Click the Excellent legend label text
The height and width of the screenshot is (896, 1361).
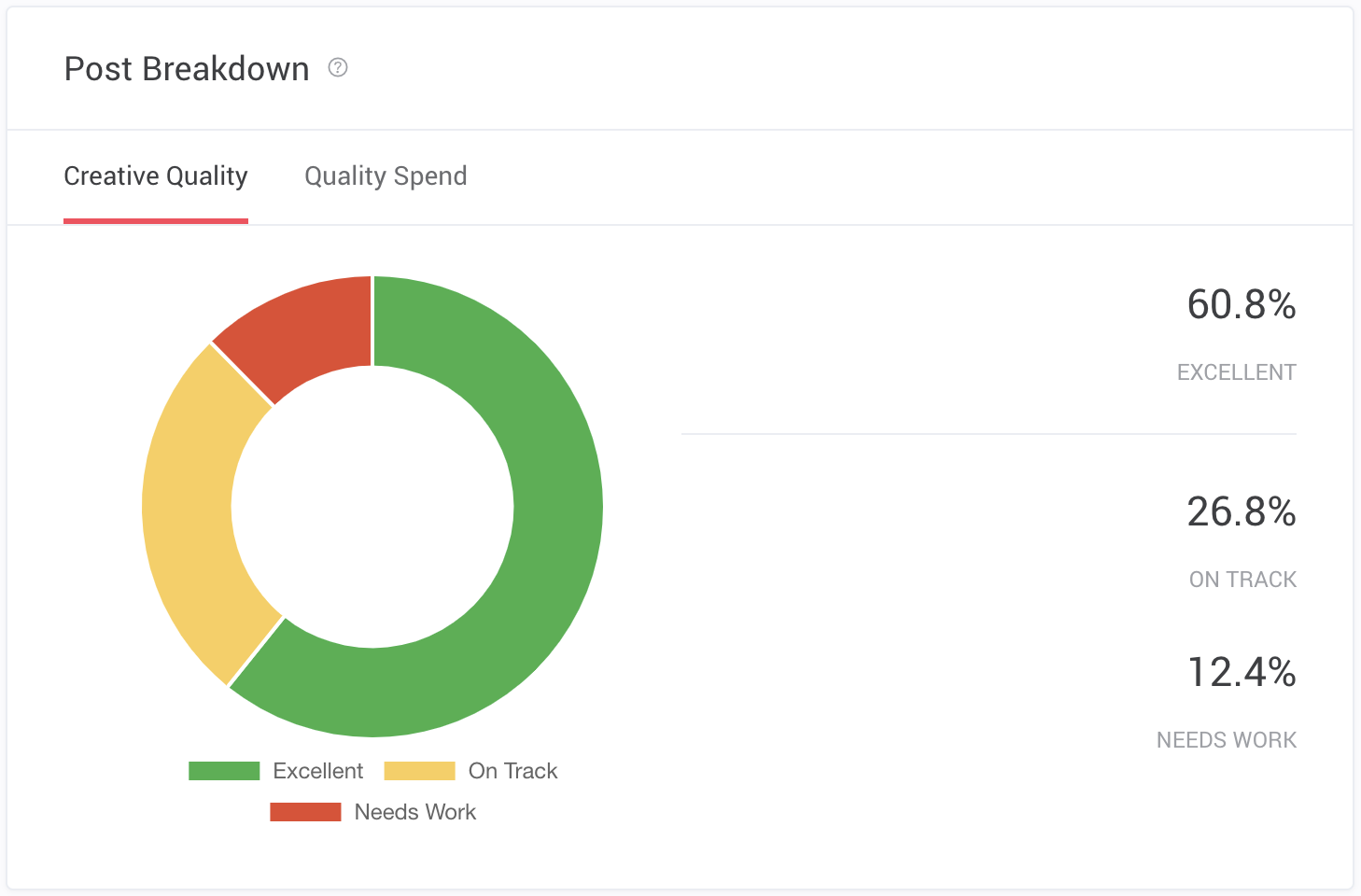point(318,771)
